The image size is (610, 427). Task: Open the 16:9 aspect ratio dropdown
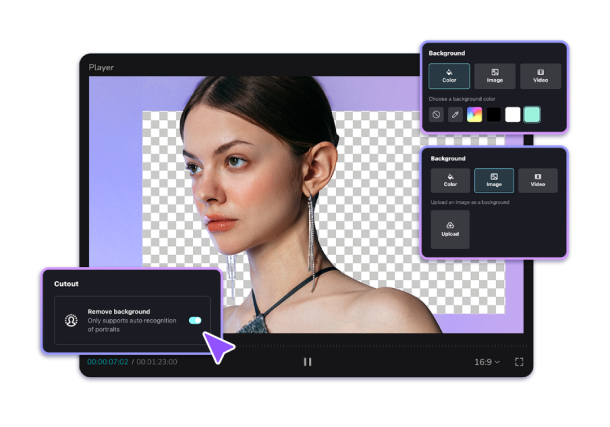click(x=487, y=361)
